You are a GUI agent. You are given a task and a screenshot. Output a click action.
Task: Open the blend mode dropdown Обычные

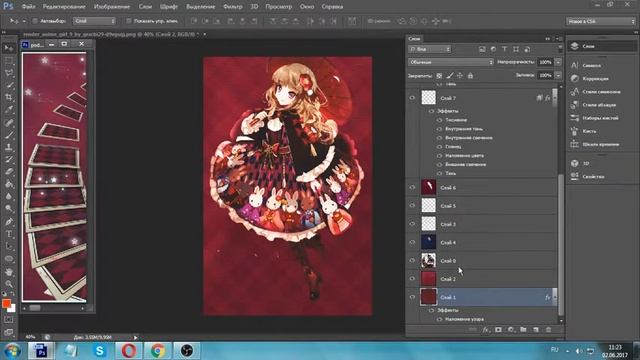tap(451, 62)
